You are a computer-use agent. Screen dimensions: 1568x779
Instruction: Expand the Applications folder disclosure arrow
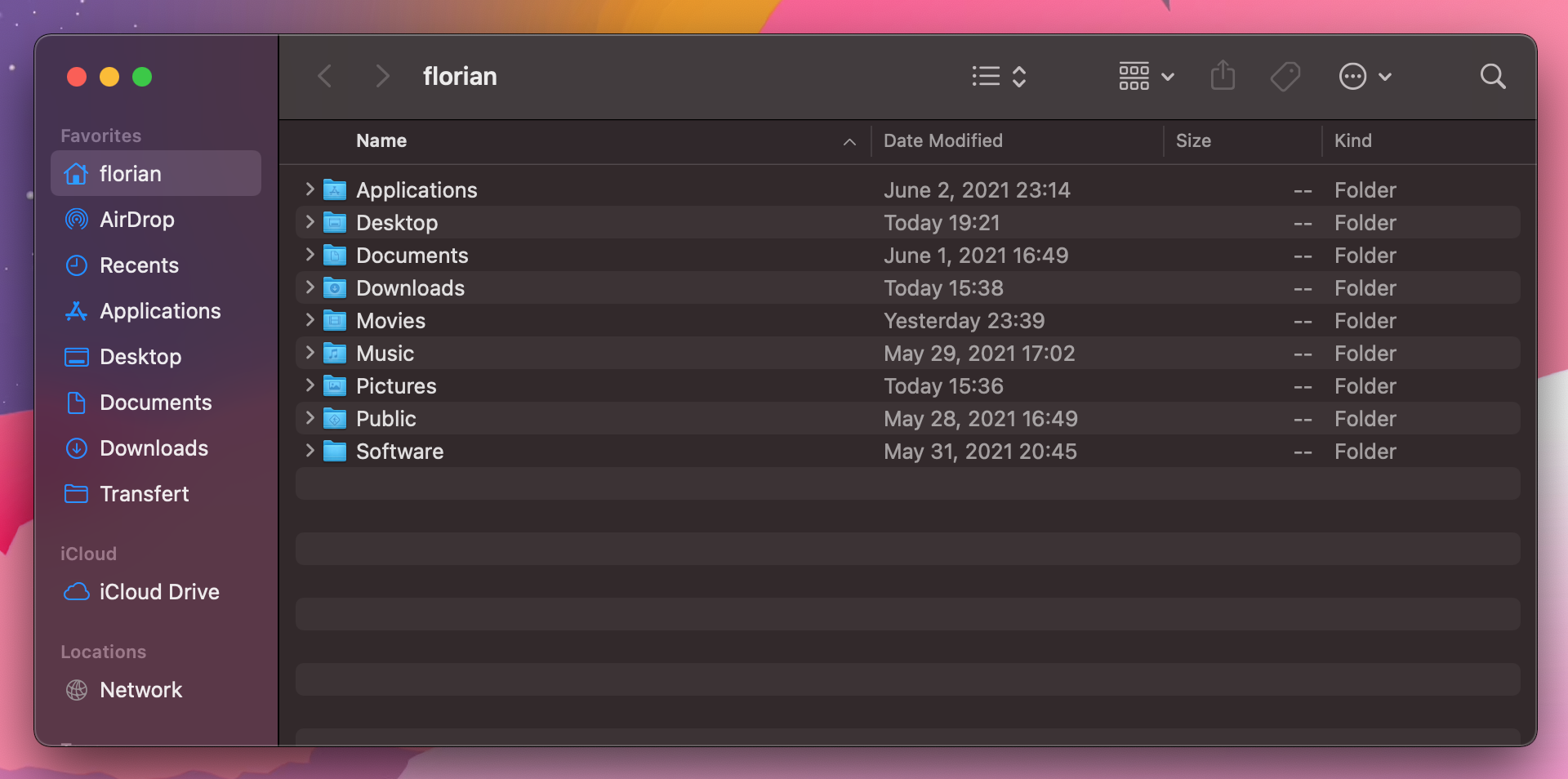310,189
